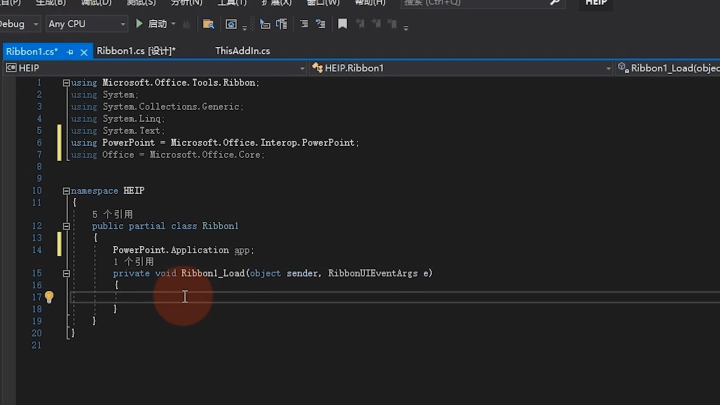Focus the search box (Ctrl+Q)

pyautogui.click(x=476, y=3)
